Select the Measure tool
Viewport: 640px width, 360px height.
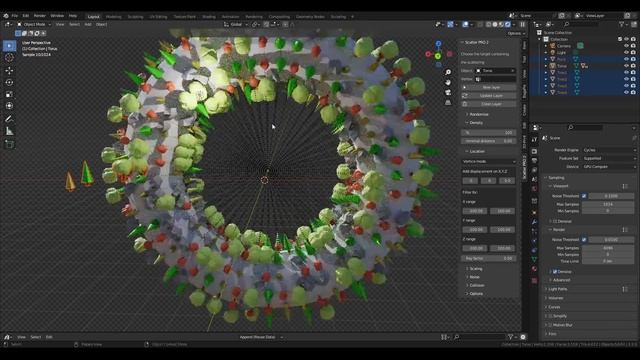(9, 131)
